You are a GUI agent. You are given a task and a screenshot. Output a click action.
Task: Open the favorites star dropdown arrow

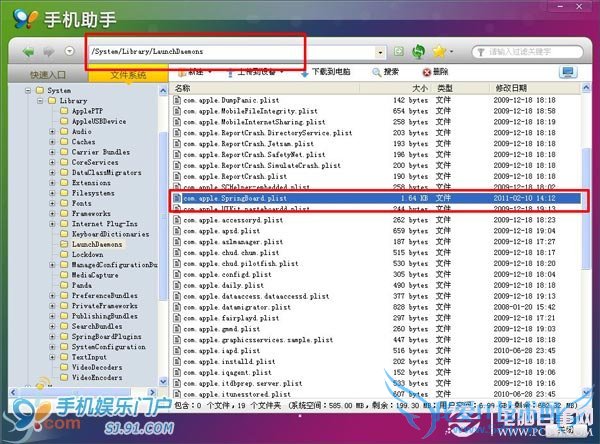tap(452, 51)
